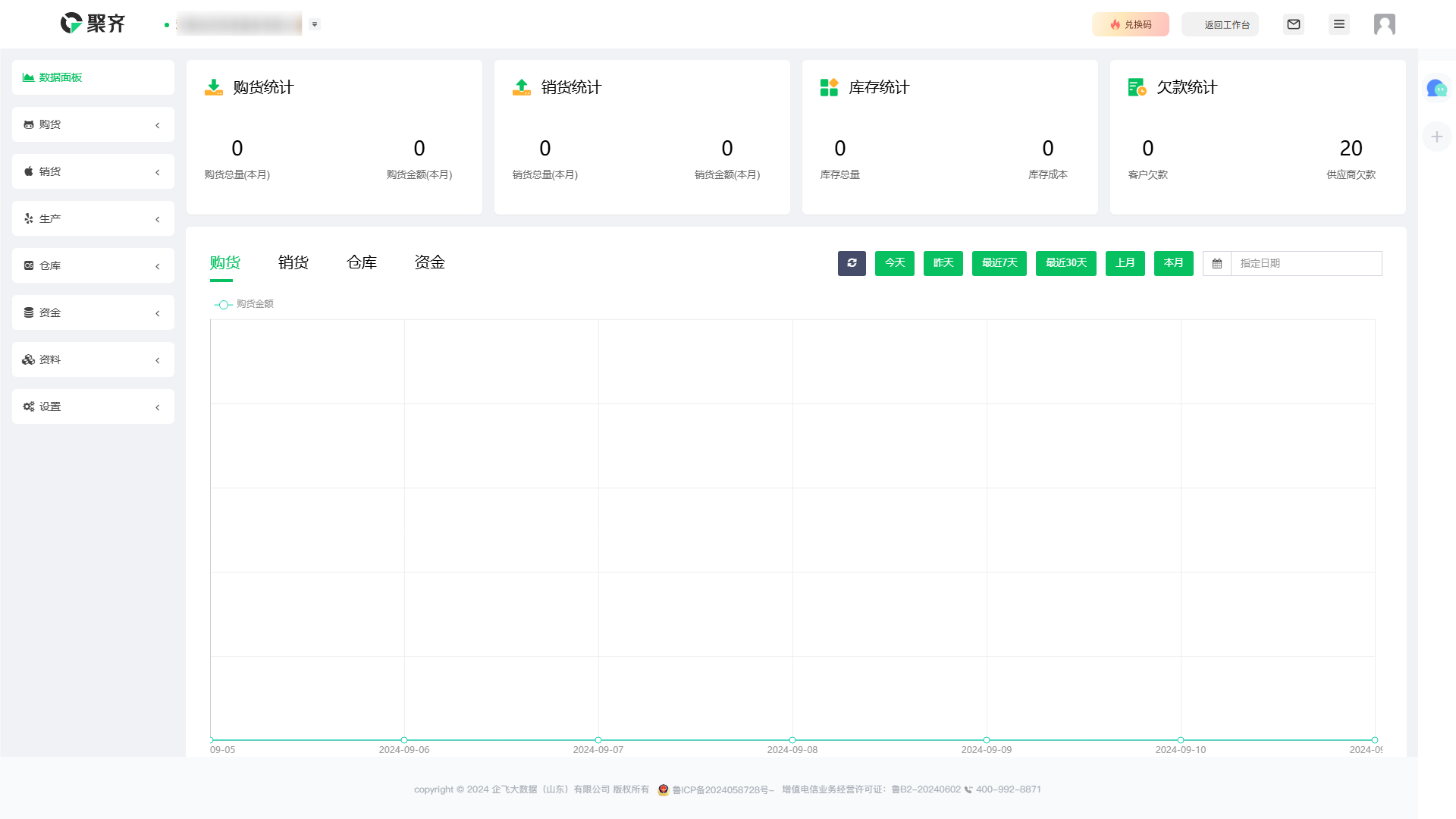Expand the 购货 menu chevron
Image resolution: width=1456 pixels, height=819 pixels.
[158, 125]
